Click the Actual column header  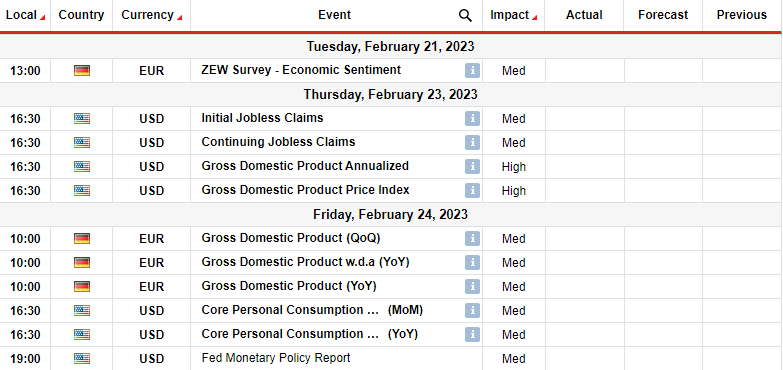[x=584, y=15]
